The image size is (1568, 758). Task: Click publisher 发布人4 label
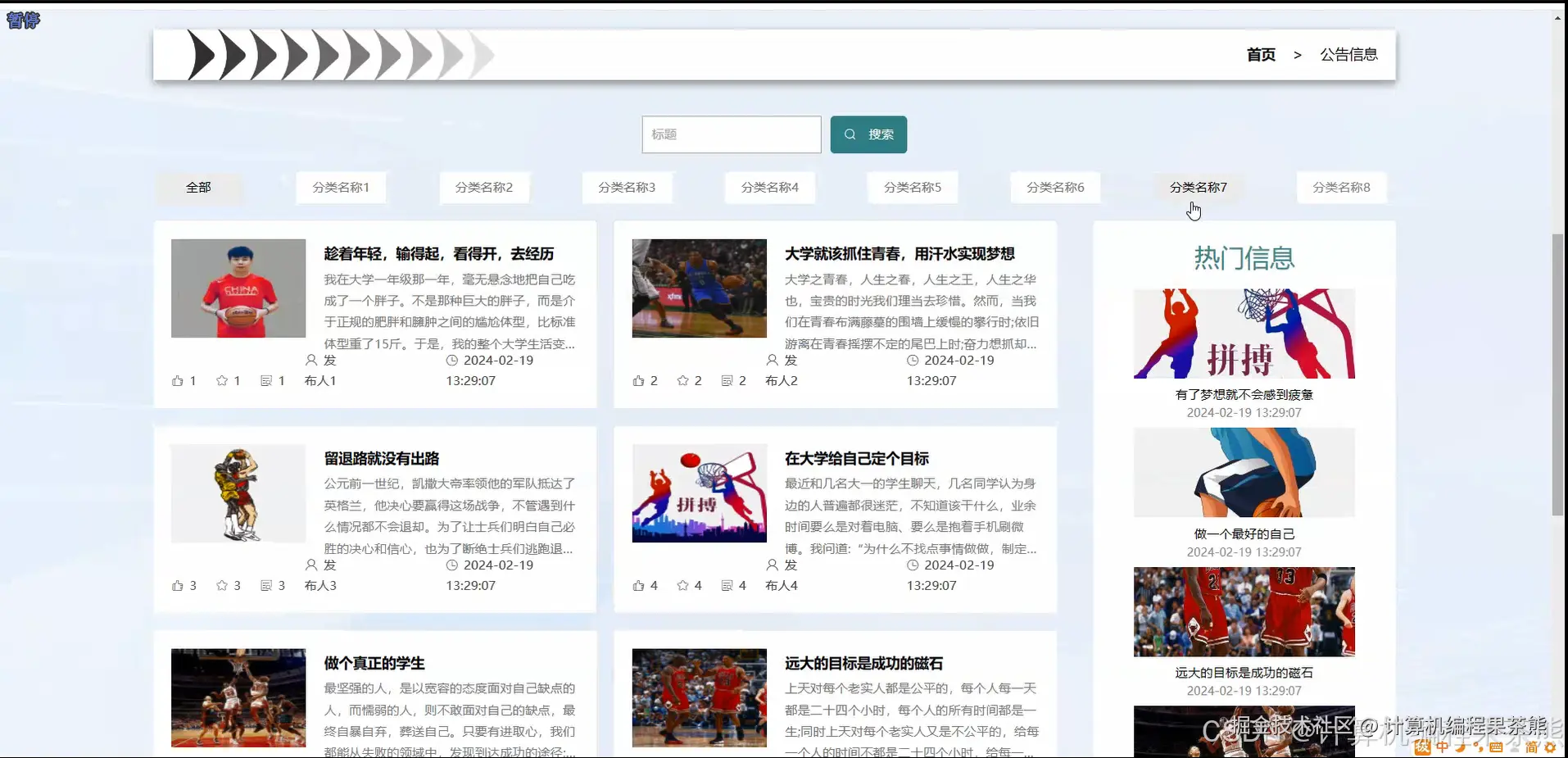click(782, 575)
